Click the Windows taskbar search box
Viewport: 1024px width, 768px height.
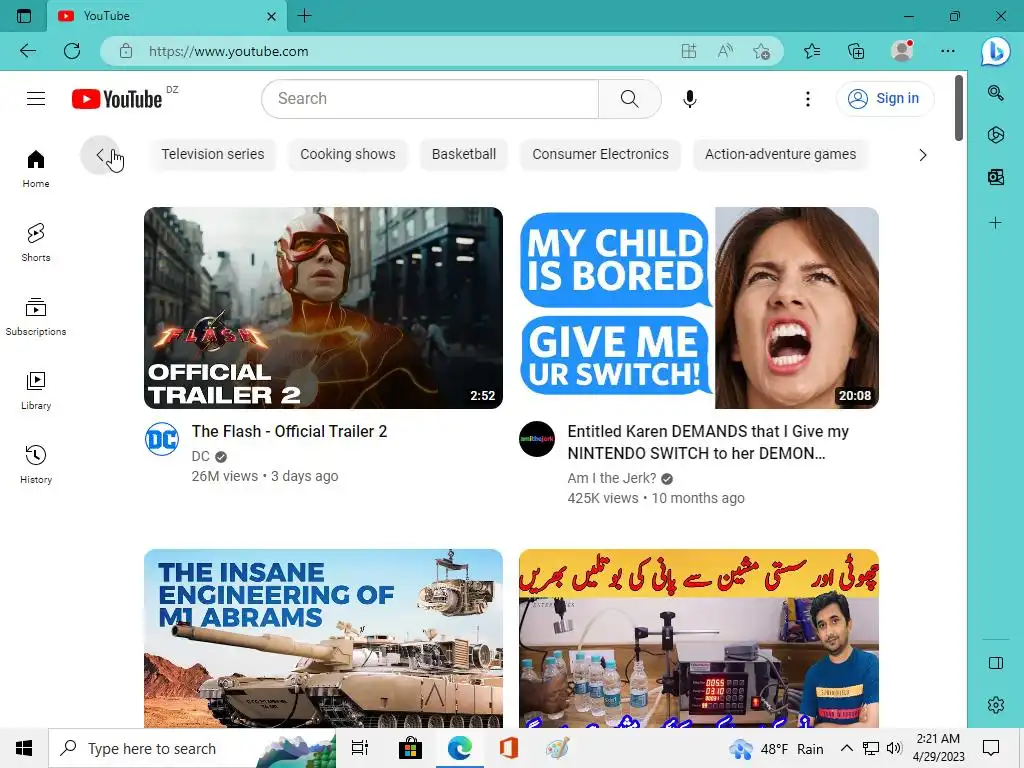coord(192,748)
